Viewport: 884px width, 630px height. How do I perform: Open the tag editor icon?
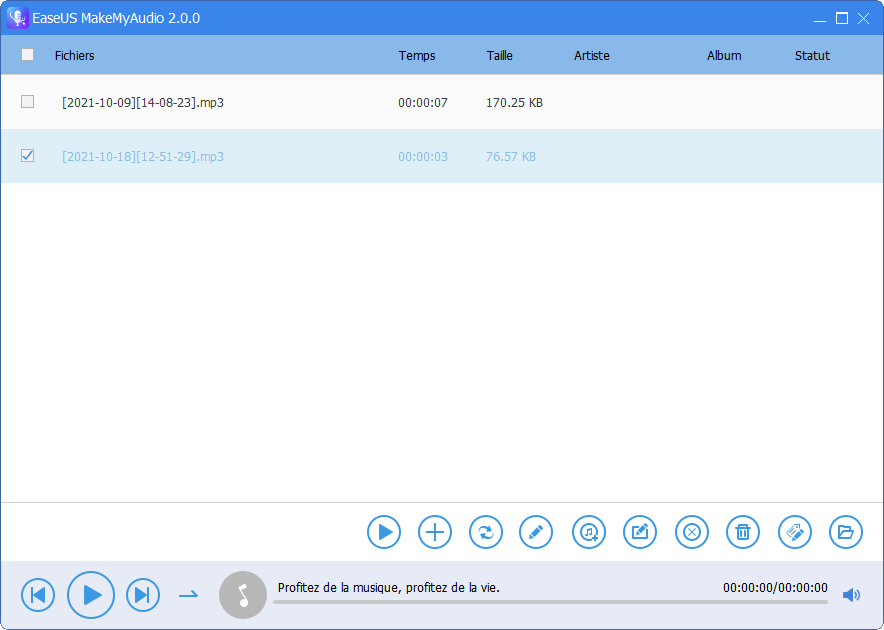795,532
